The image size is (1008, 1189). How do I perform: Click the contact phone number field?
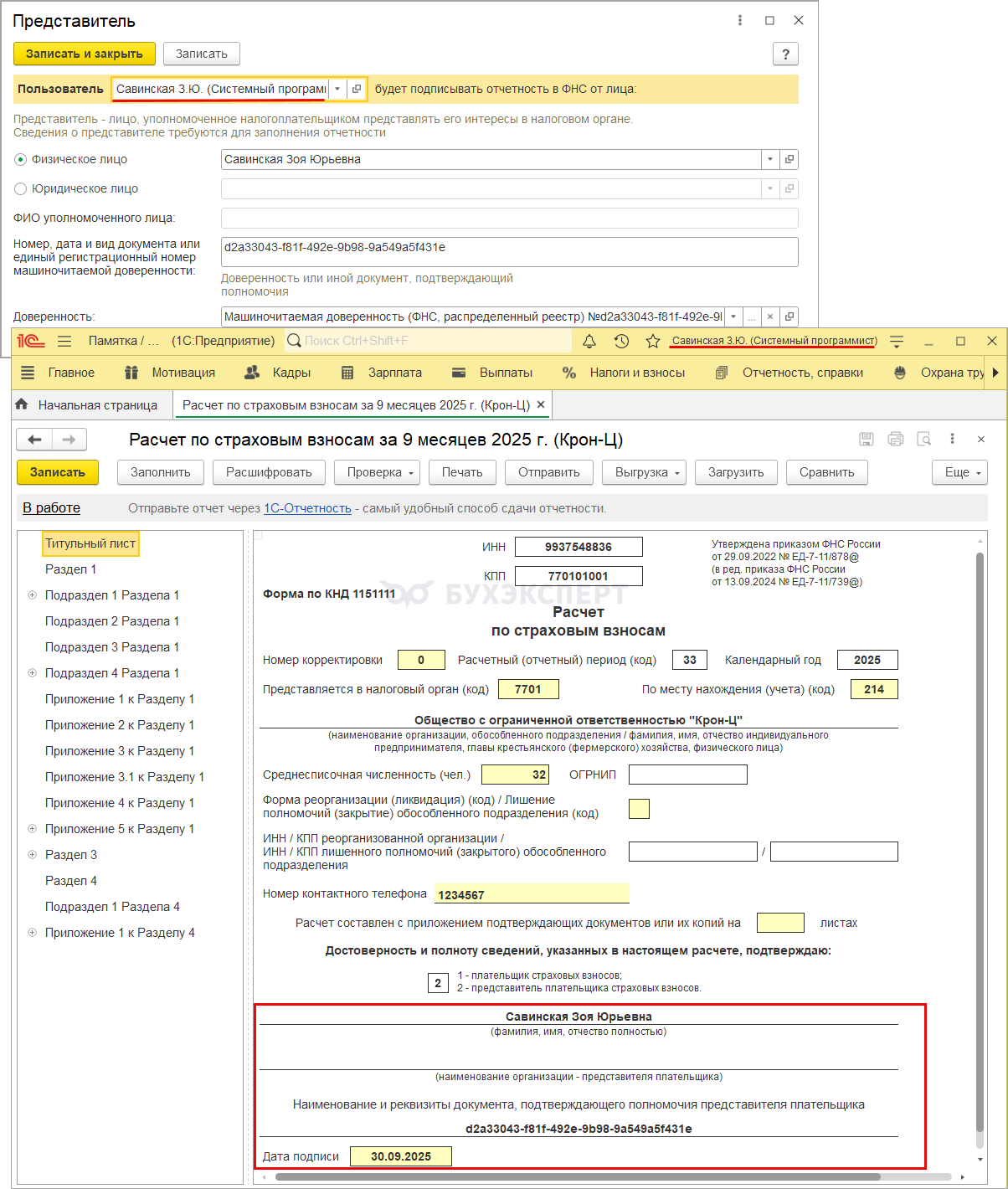531,894
